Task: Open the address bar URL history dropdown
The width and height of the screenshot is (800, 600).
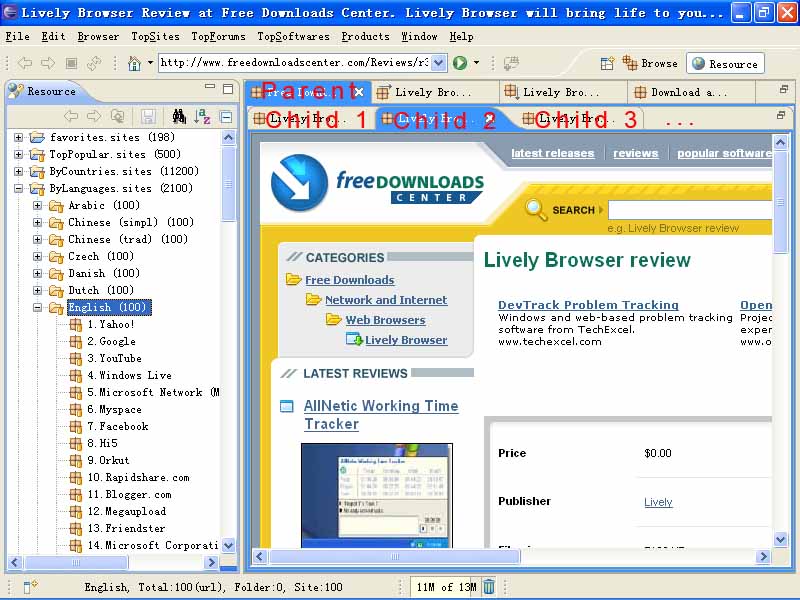Action: [x=438, y=63]
